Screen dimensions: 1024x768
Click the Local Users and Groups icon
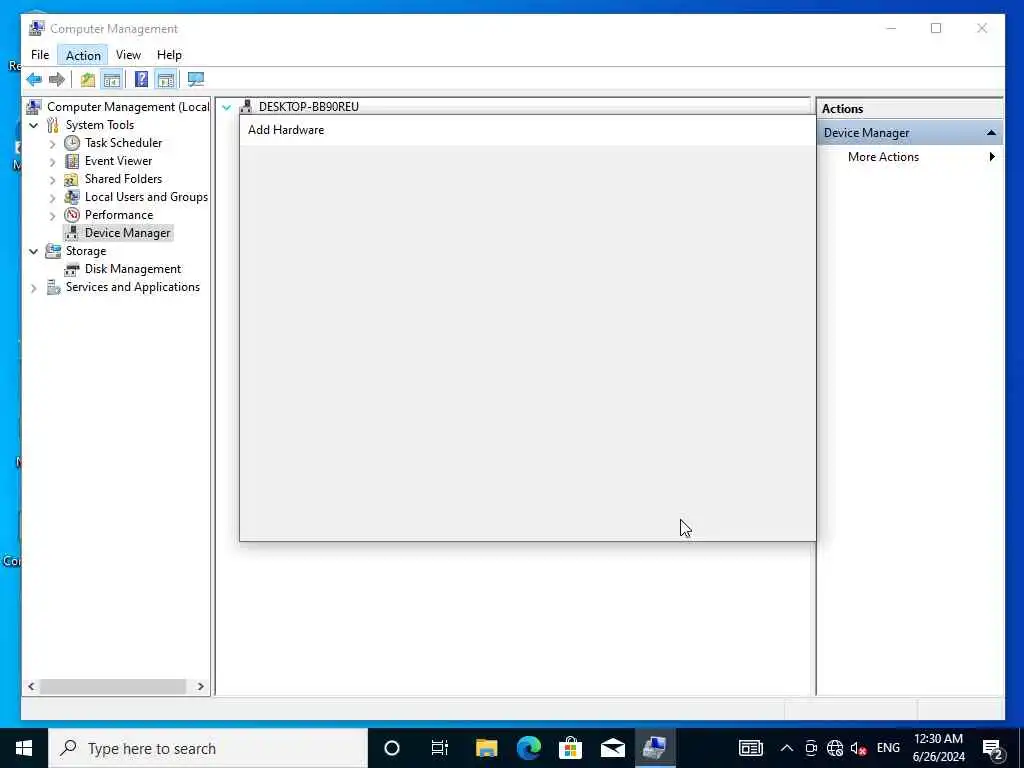[72, 197]
